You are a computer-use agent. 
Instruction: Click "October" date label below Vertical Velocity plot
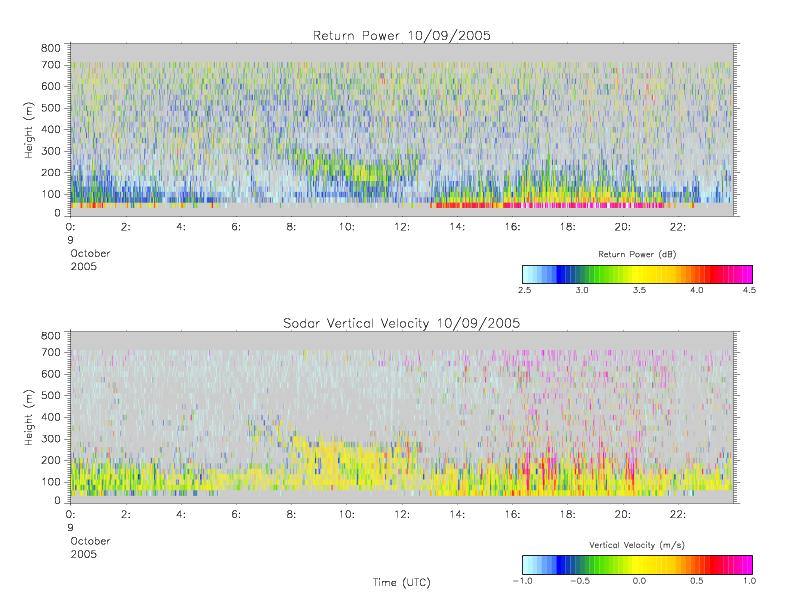[x=90, y=541]
